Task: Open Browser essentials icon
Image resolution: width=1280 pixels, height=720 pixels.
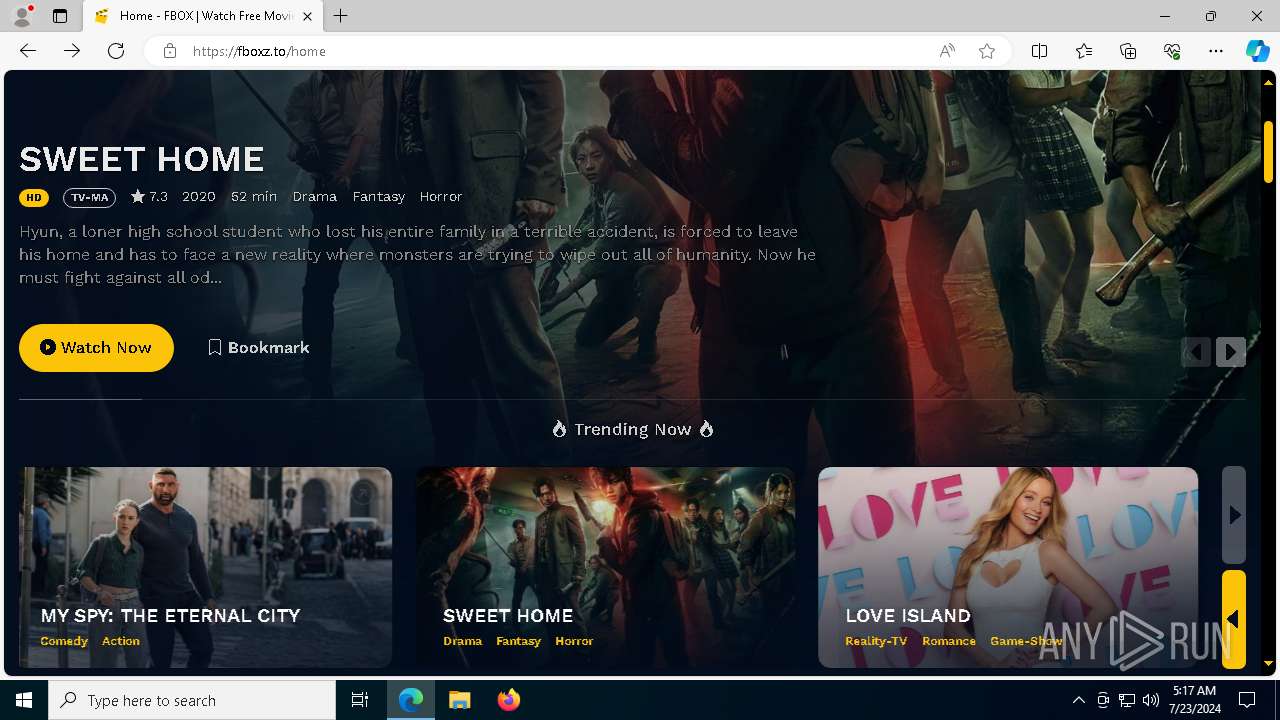Action: 1172,51
